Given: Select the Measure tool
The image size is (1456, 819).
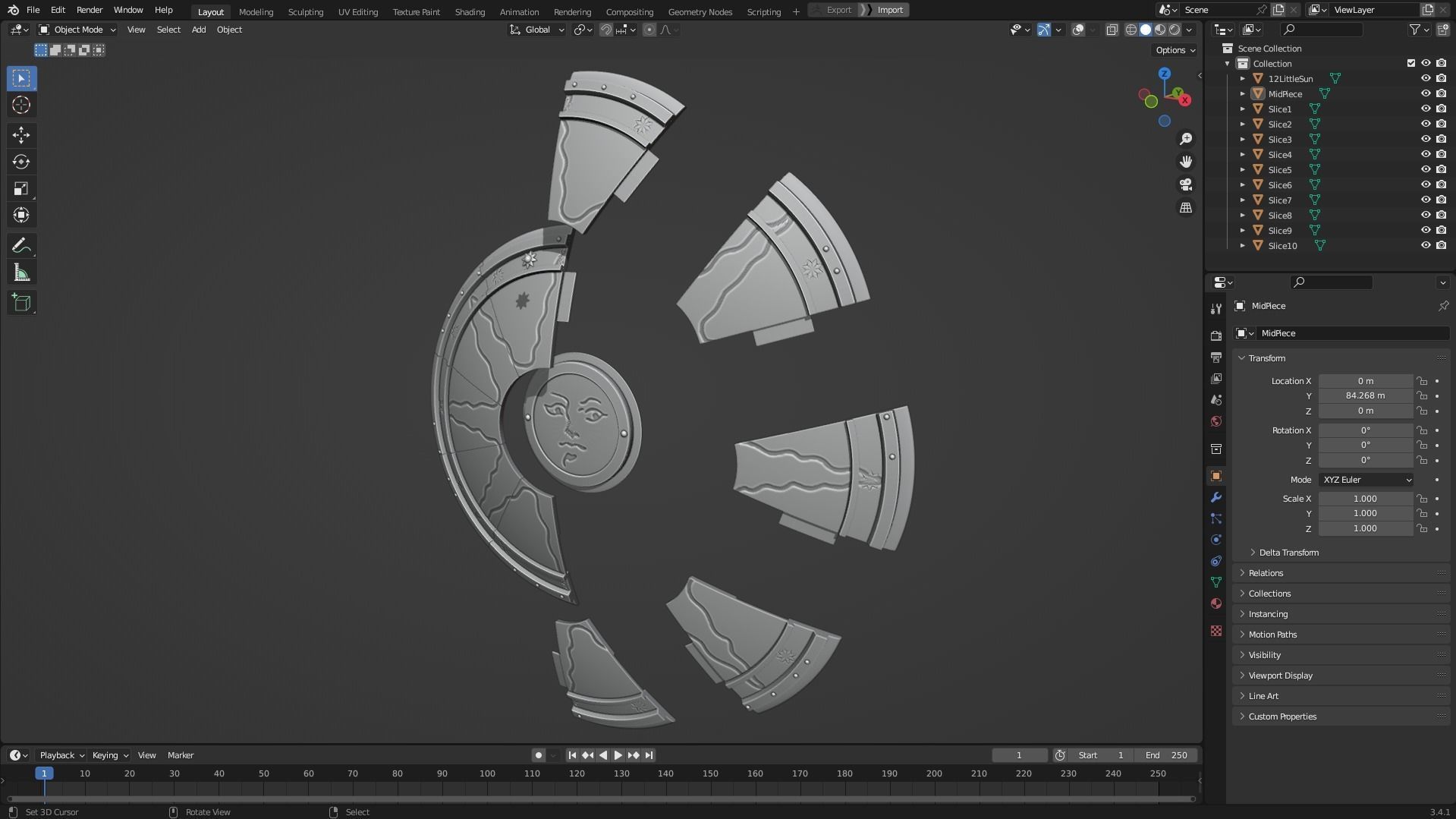Looking at the screenshot, I should point(21,272).
